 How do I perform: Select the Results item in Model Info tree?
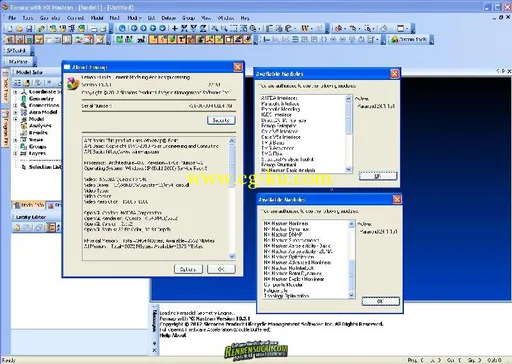[x=38, y=133]
